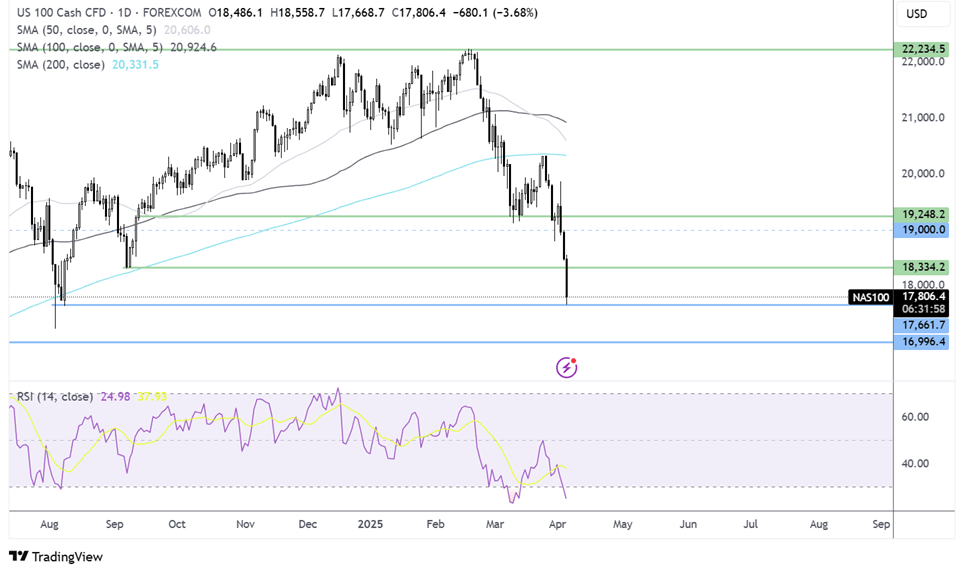972x574 pixels.
Task: Select the 19,000.0 blue price label
Action: (x=922, y=230)
